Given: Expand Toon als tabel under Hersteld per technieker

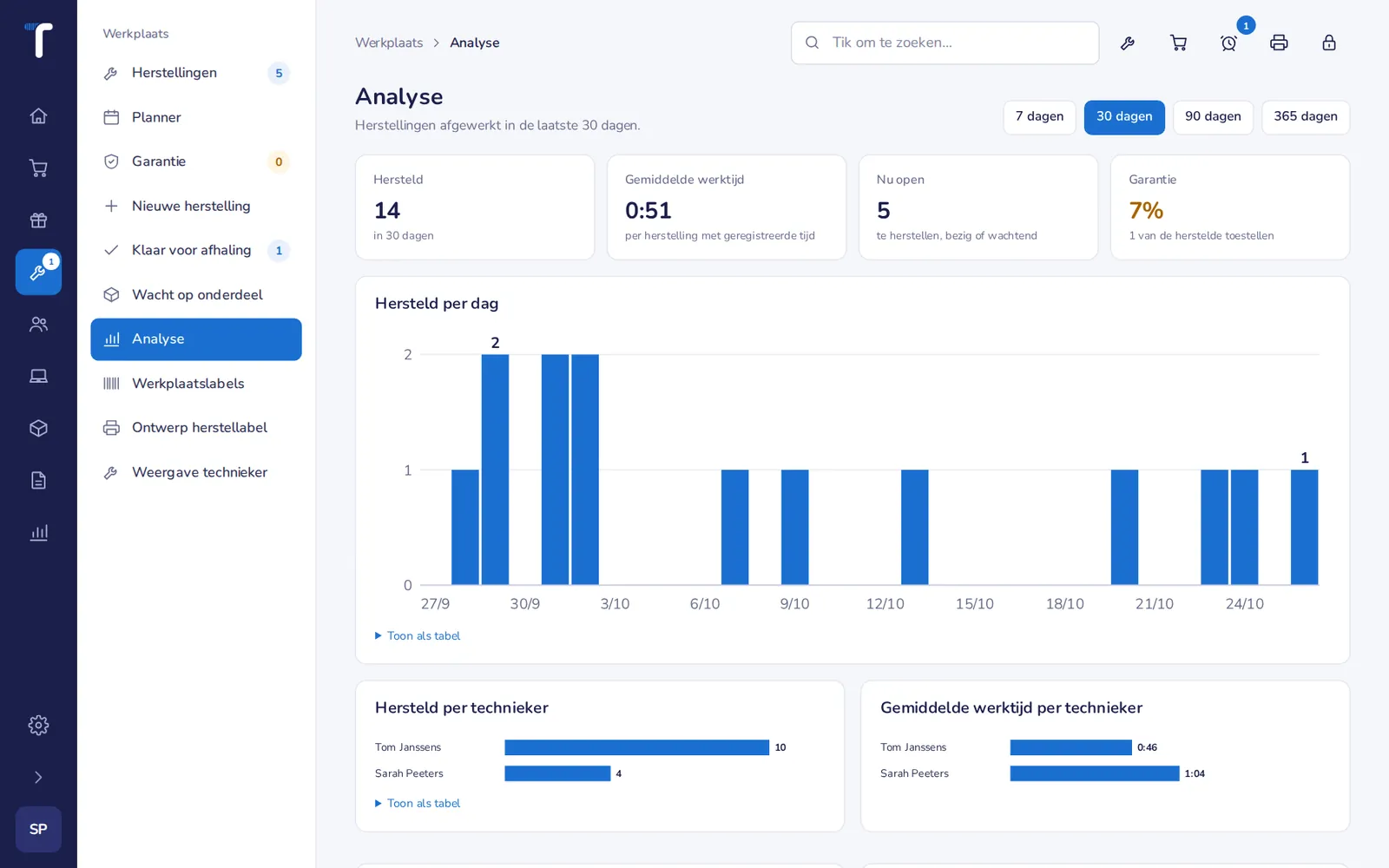Looking at the screenshot, I should (x=418, y=804).
